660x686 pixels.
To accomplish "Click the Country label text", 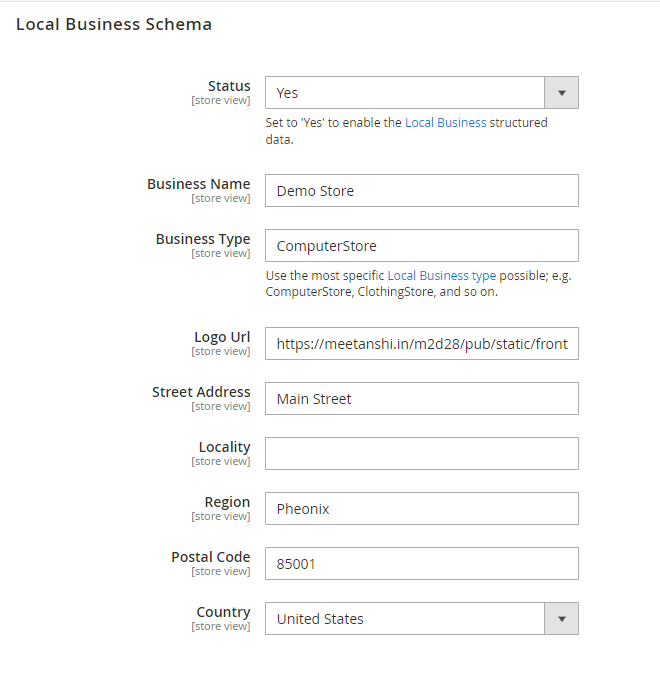I will (223, 612).
